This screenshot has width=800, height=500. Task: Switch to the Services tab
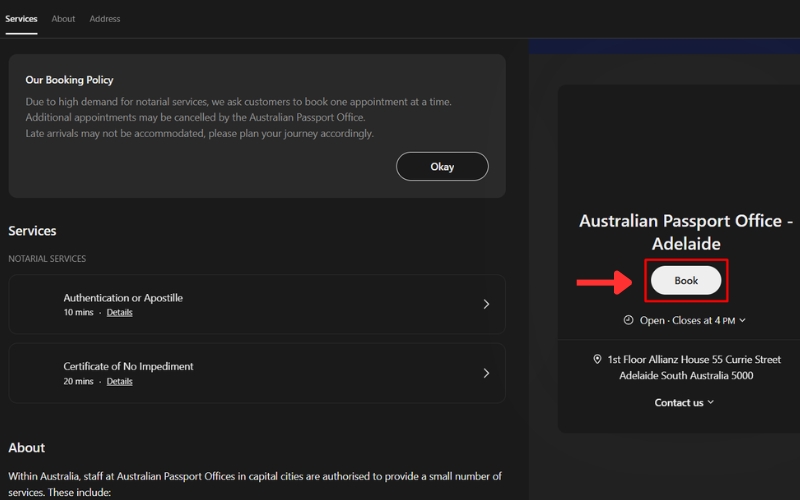click(21, 19)
